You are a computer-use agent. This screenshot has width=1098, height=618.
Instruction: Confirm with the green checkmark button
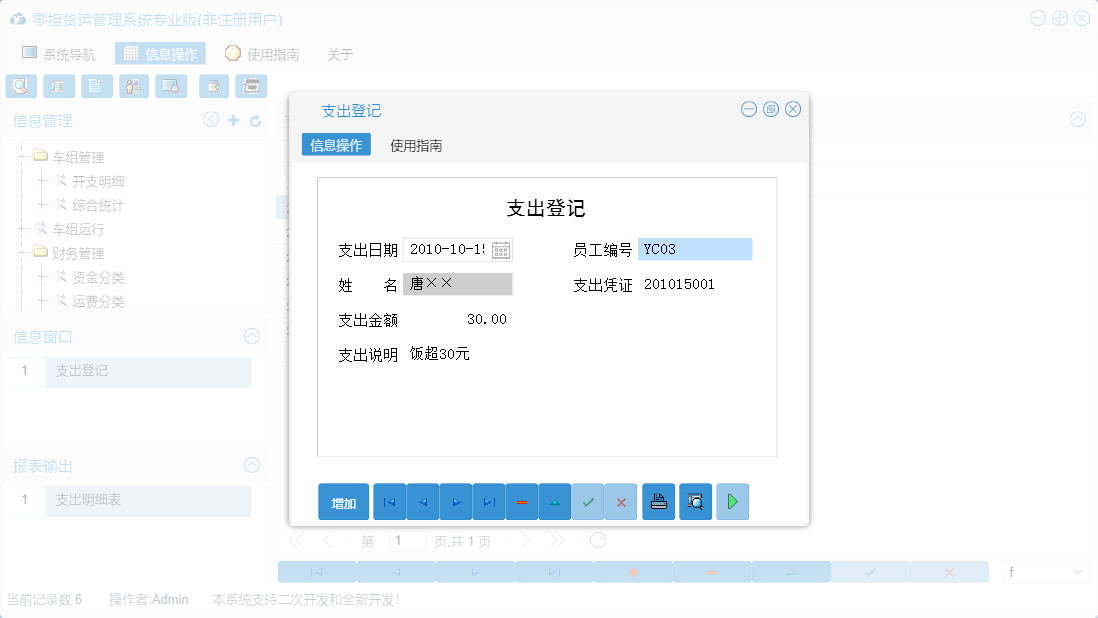(x=588, y=501)
